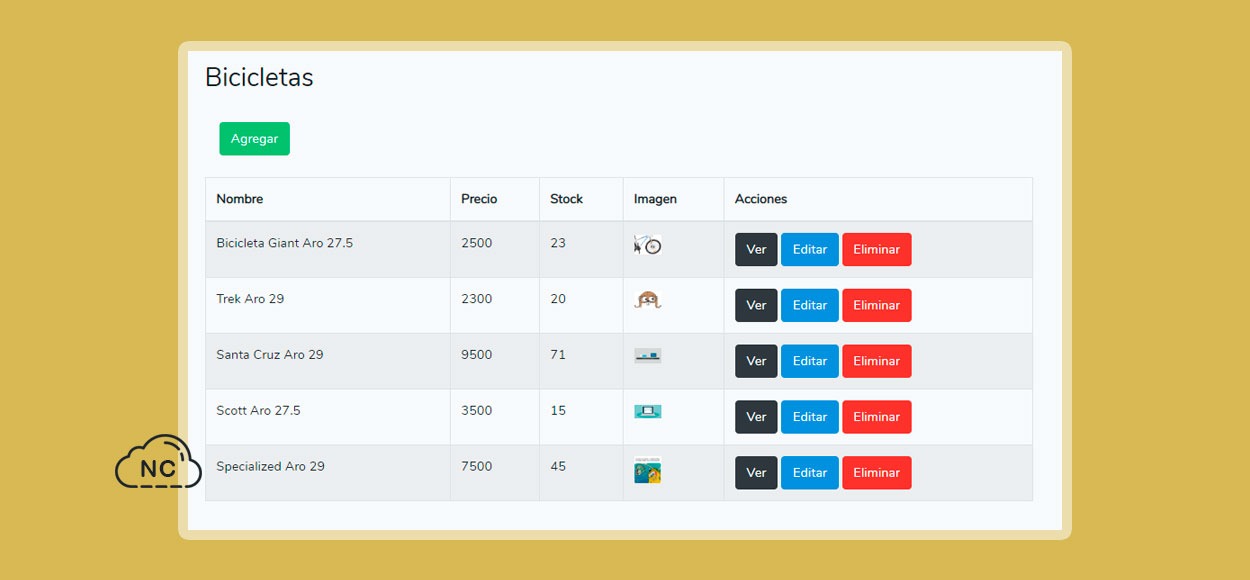Open the Specialized Aro 29 image thumbnail
The width and height of the screenshot is (1250, 580).
point(648,471)
